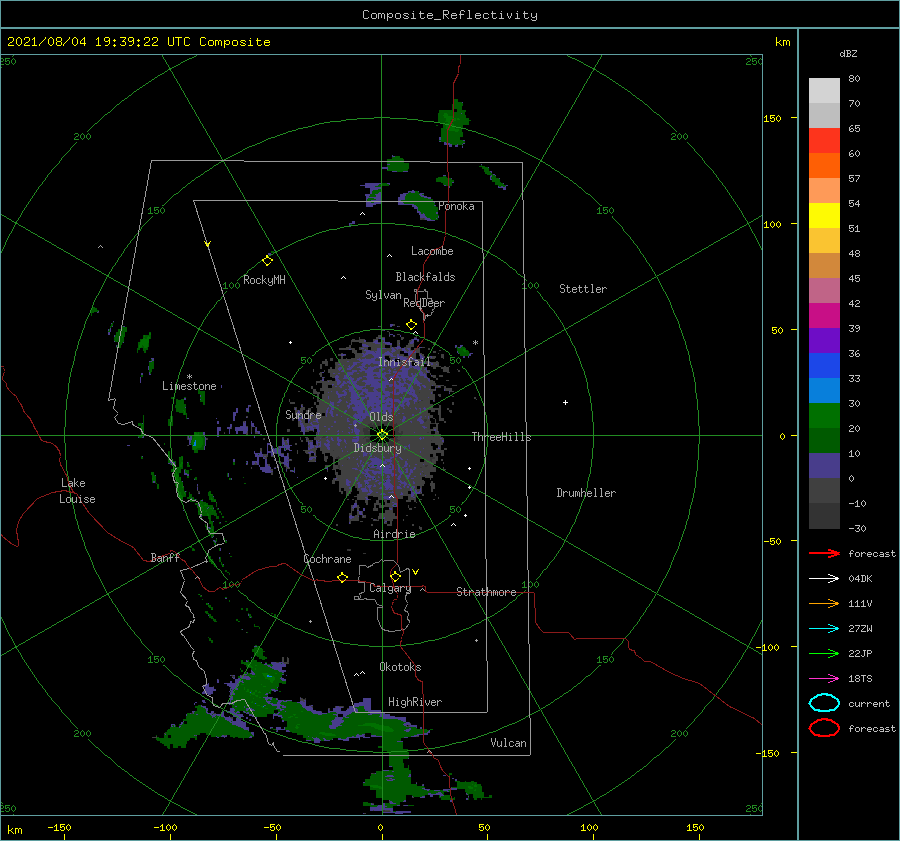Click the Okotoks town label
Image resolution: width=900 pixels, height=841 pixels.
[x=401, y=667]
